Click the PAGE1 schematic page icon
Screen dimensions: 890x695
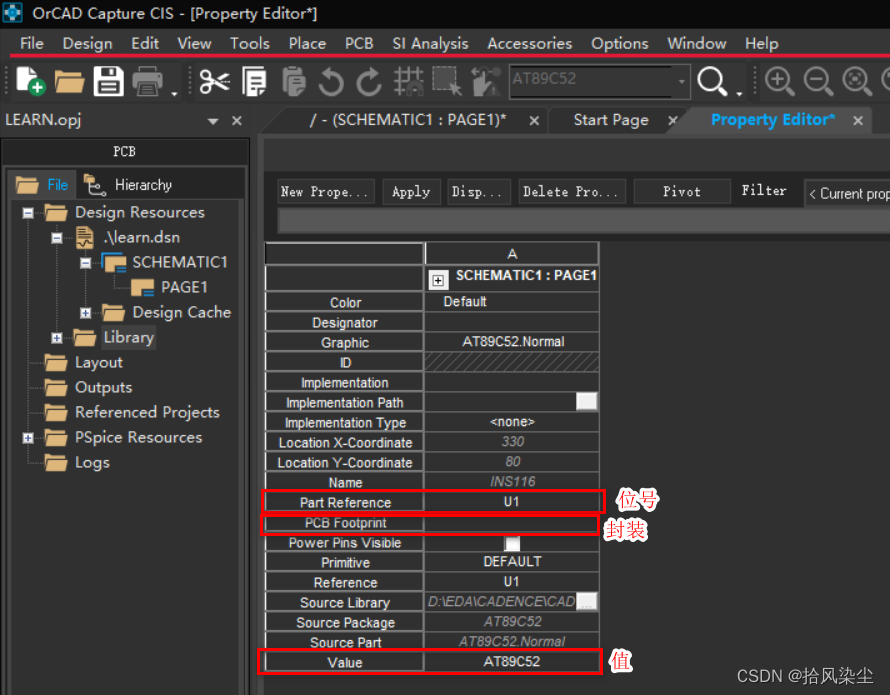click(142, 287)
